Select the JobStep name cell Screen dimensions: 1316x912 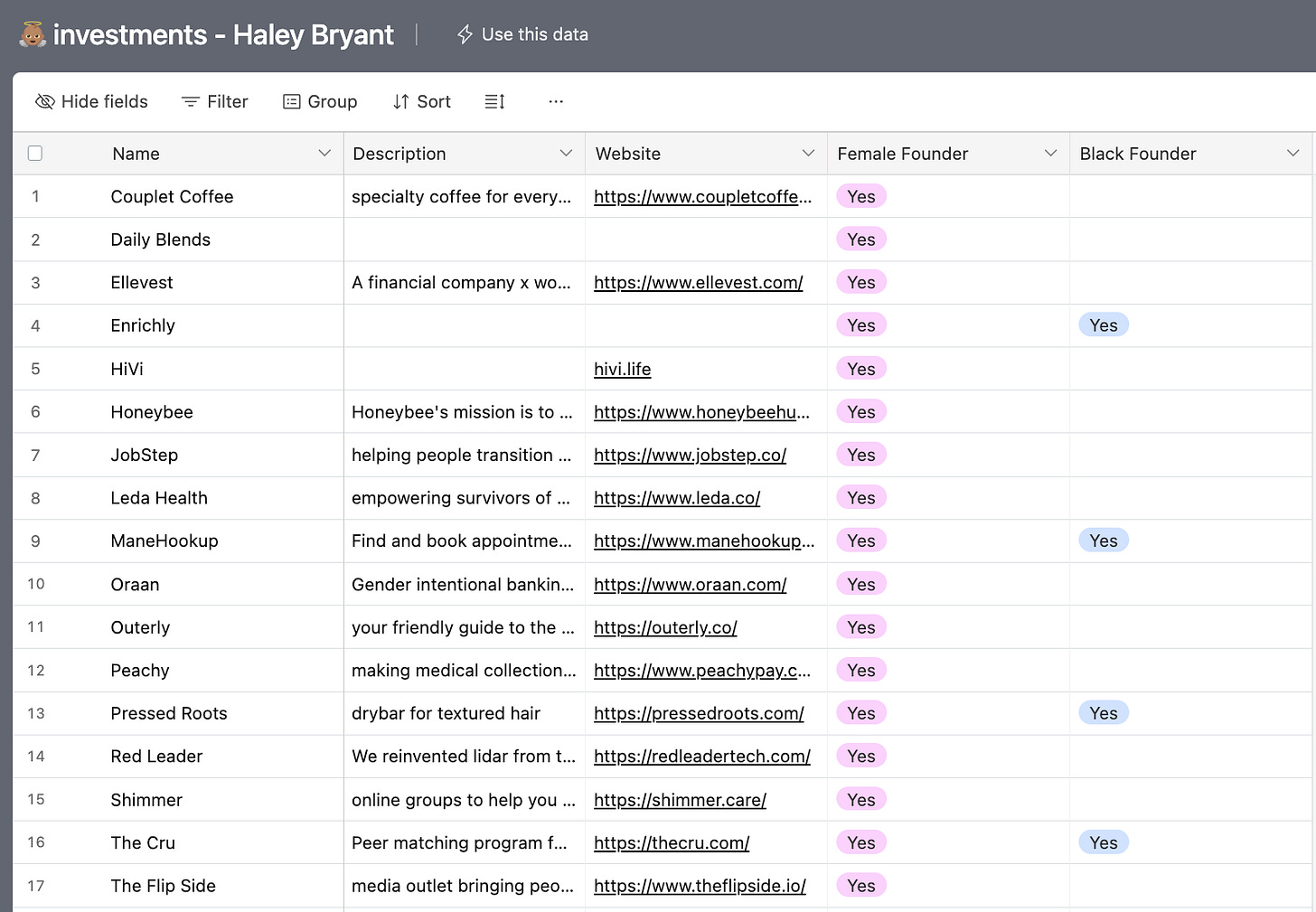(223, 455)
